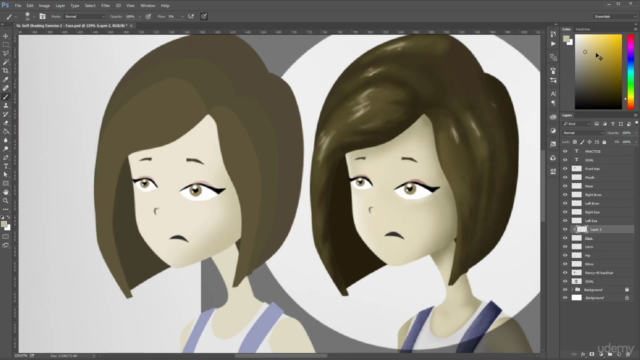Expand the Background group folder
Viewport: 640px width, 360px height.
[572, 290]
